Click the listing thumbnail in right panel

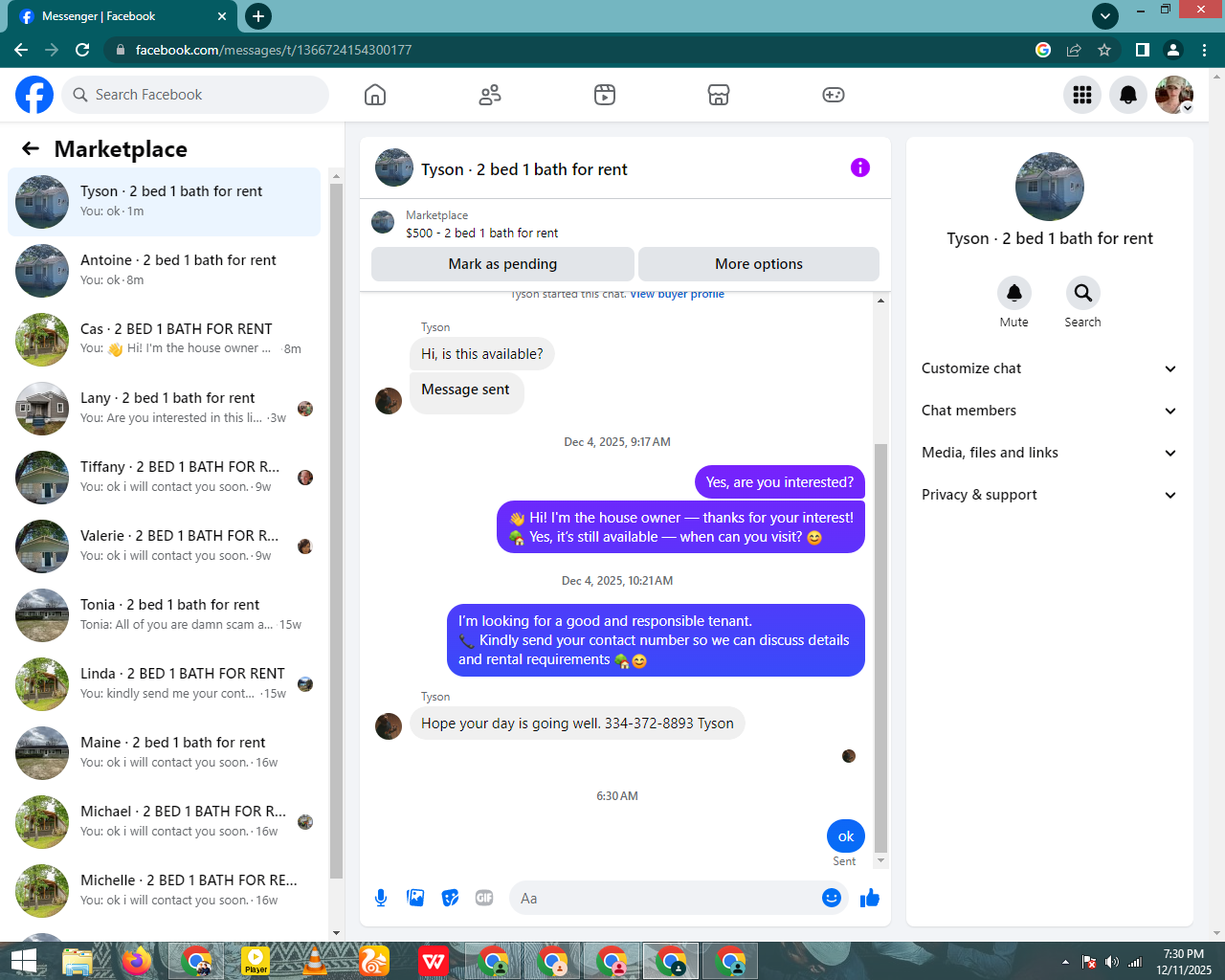[1050, 187]
